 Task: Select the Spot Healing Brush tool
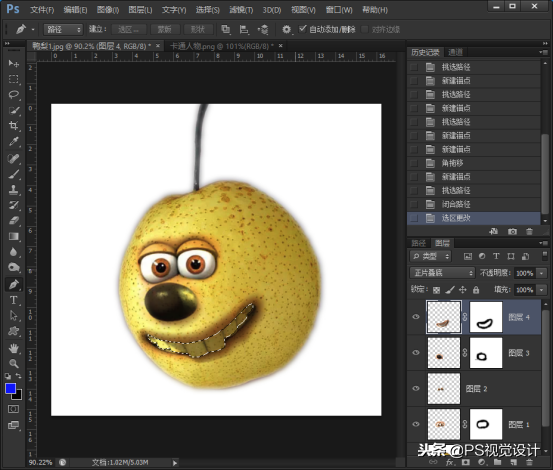coord(13,159)
